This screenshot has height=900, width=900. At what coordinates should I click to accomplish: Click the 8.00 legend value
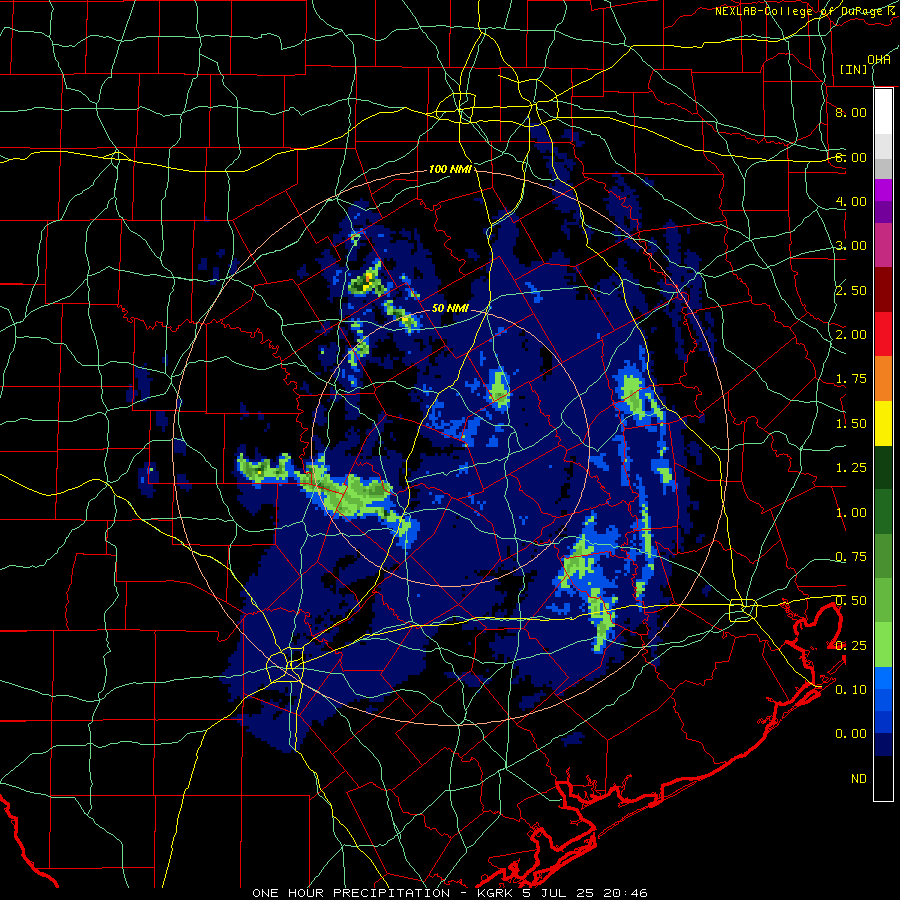(851, 112)
